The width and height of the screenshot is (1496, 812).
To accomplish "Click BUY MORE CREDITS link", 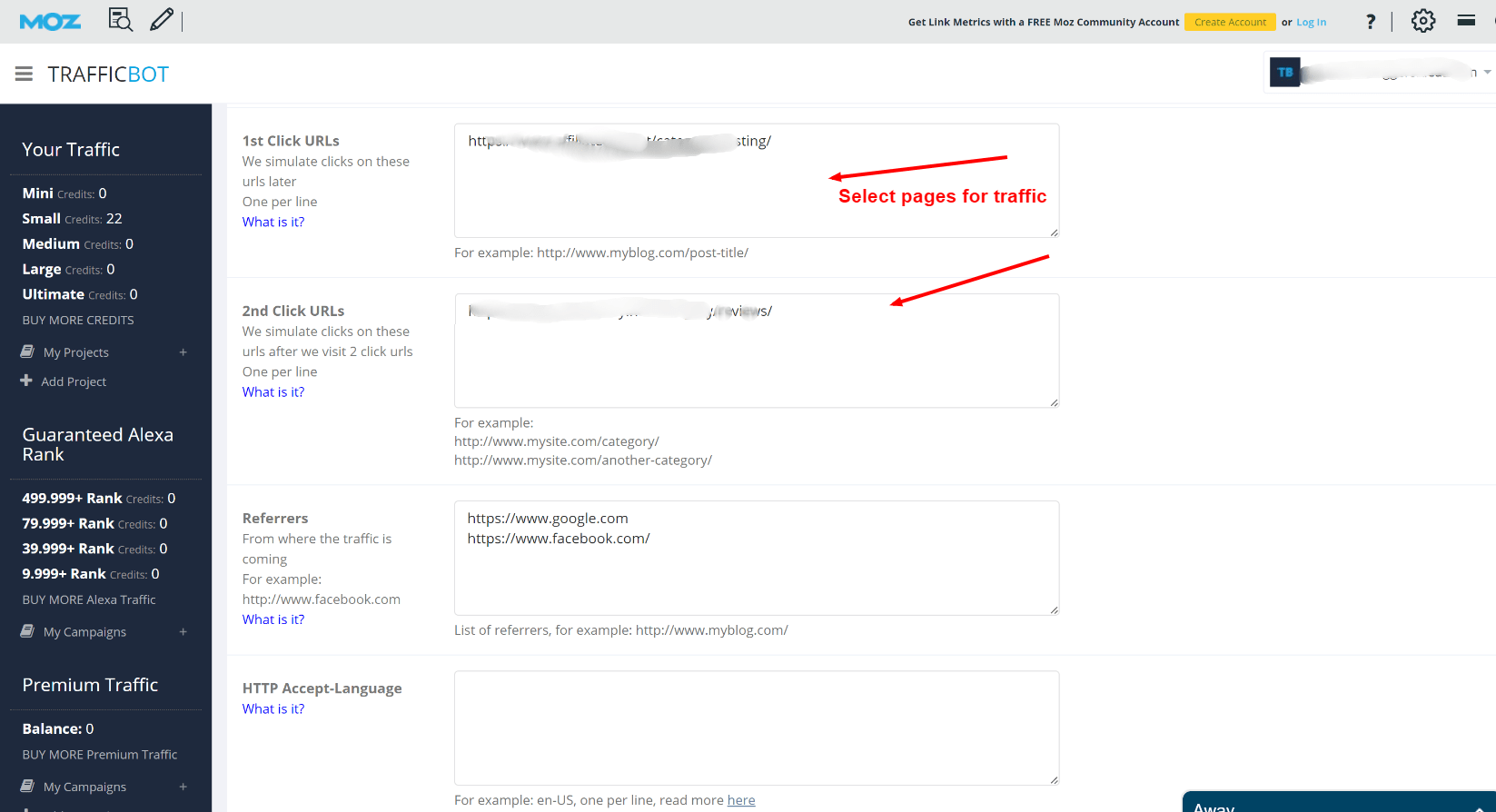I will 78,320.
